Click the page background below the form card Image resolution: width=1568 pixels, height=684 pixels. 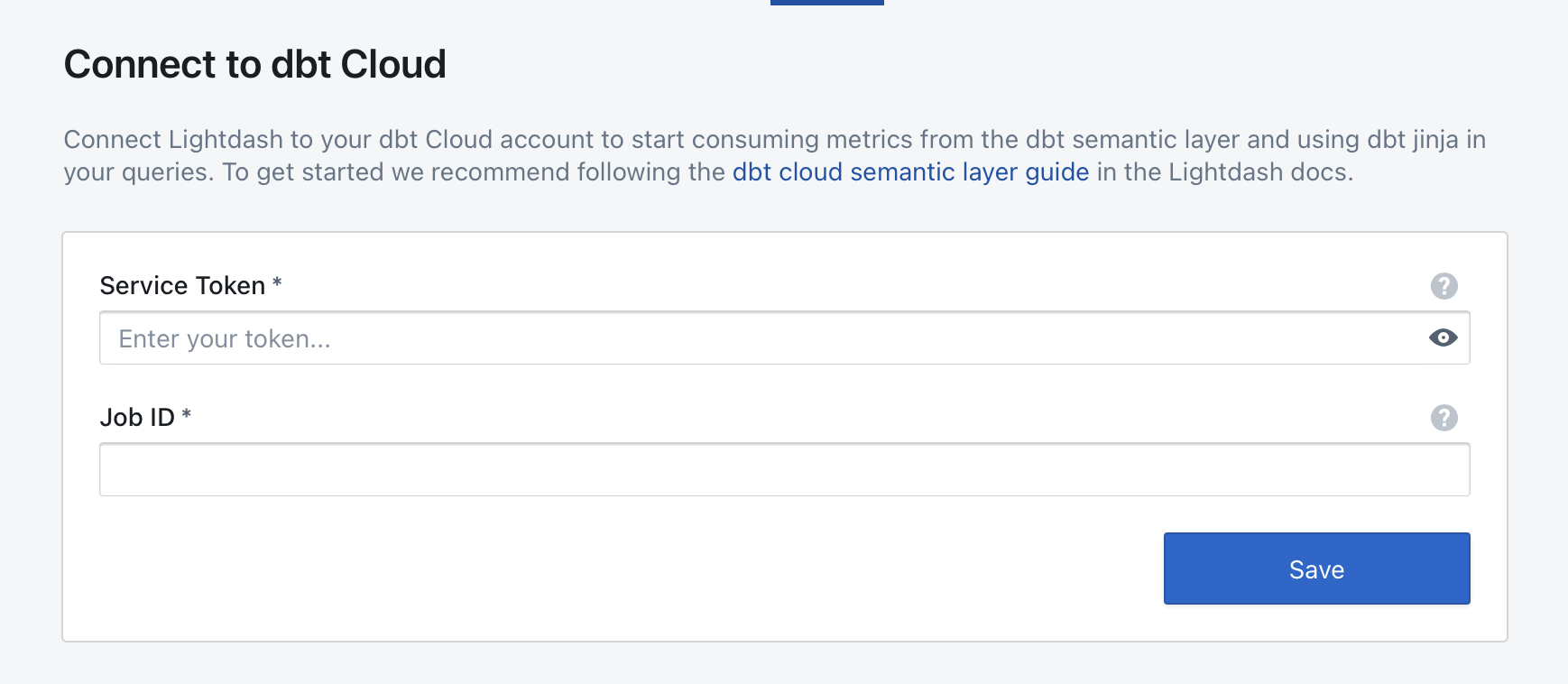[x=783, y=663]
